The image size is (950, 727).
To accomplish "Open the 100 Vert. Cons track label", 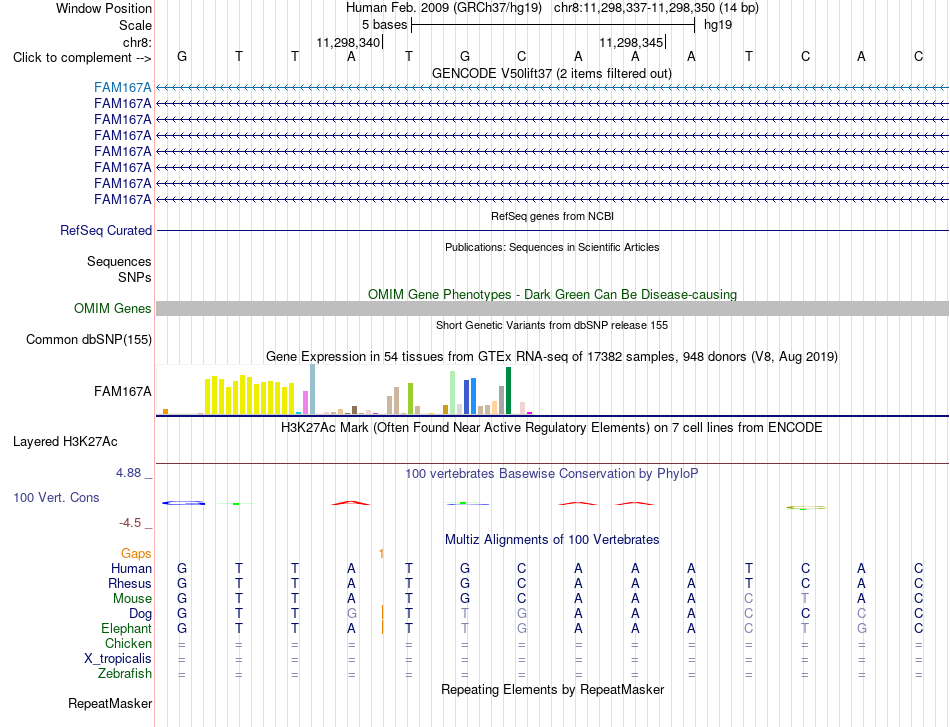I will click(56, 497).
